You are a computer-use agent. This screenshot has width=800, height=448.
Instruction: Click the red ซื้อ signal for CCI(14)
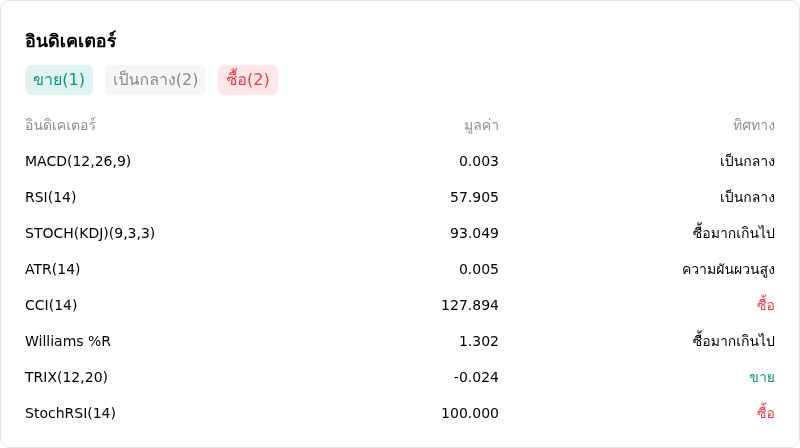coord(765,305)
